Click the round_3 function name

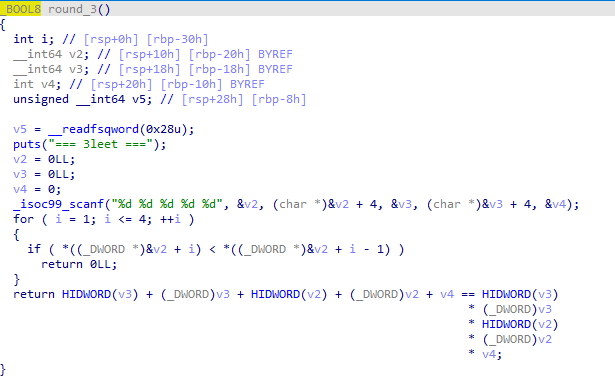pos(73,9)
